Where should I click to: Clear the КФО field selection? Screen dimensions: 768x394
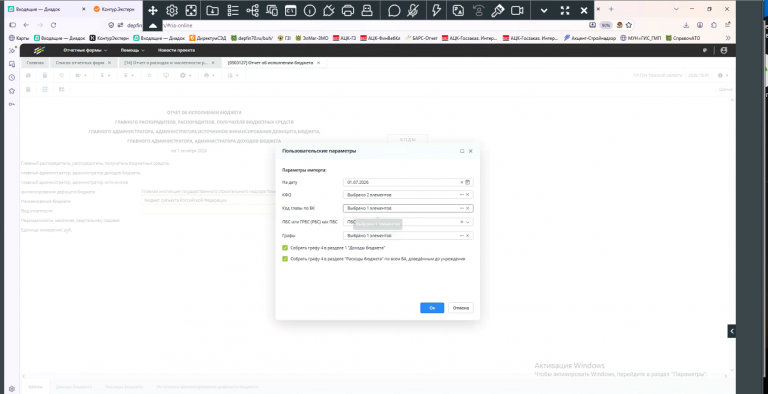pyautogui.click(x=468, y=195)
